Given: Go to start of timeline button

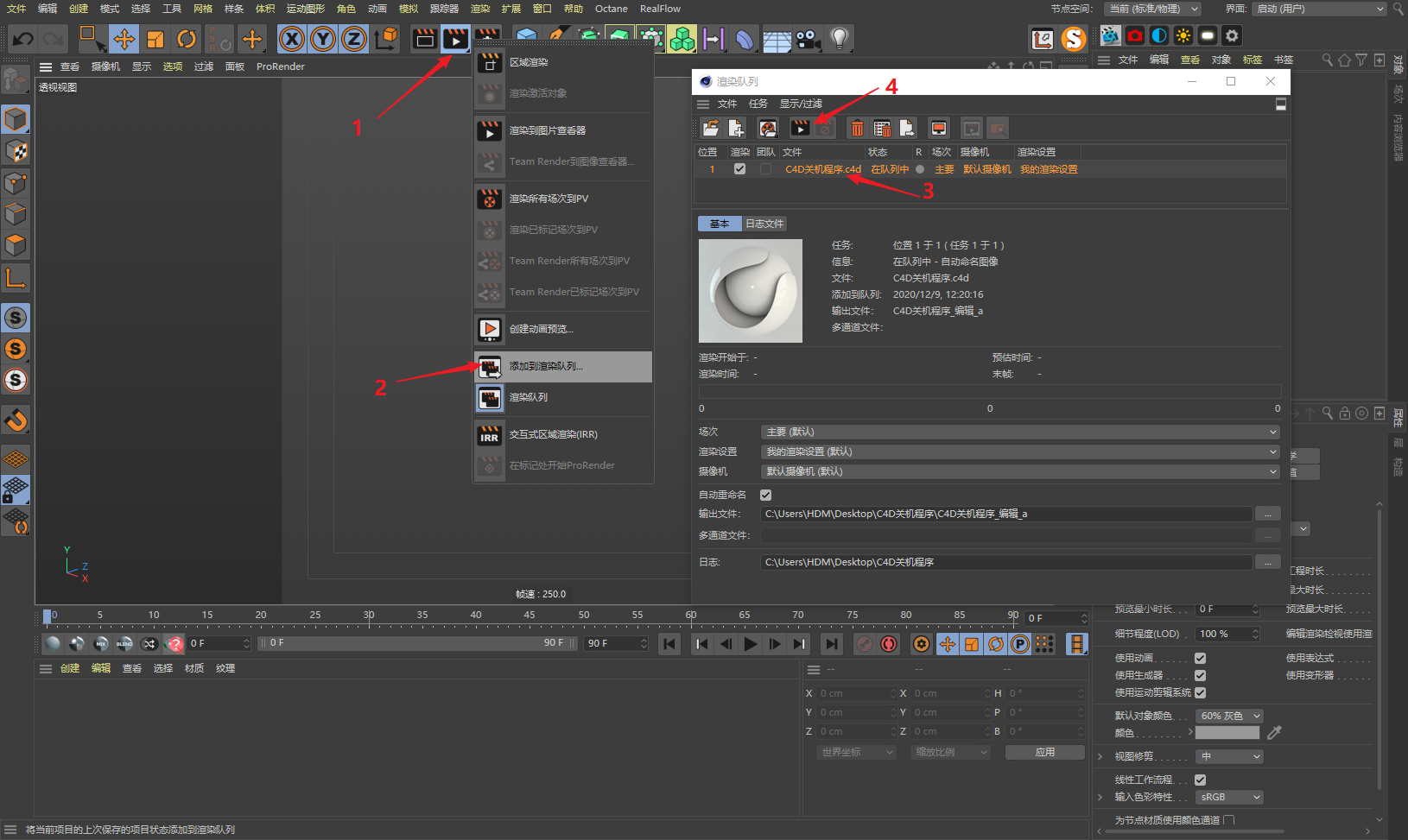Looking at the screenshot, I should pos(669,644).
